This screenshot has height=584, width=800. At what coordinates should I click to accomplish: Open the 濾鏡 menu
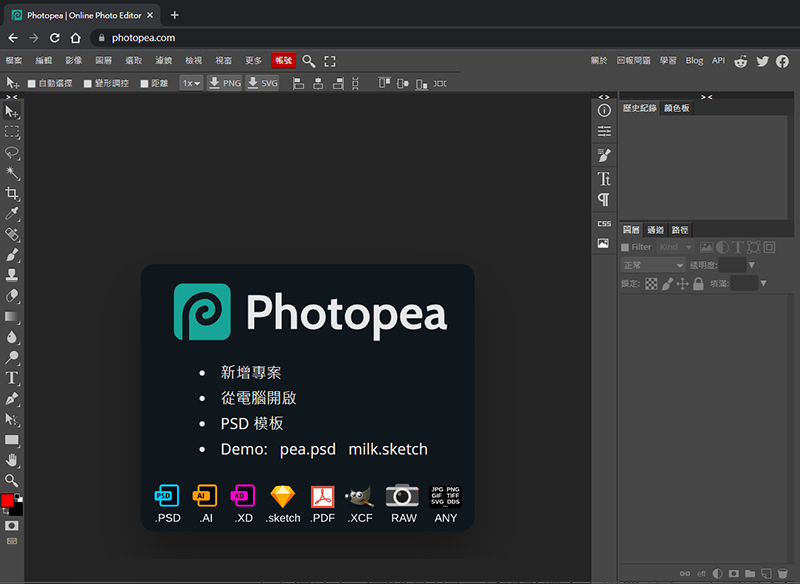pyautogui.click(x=164, y=61)
